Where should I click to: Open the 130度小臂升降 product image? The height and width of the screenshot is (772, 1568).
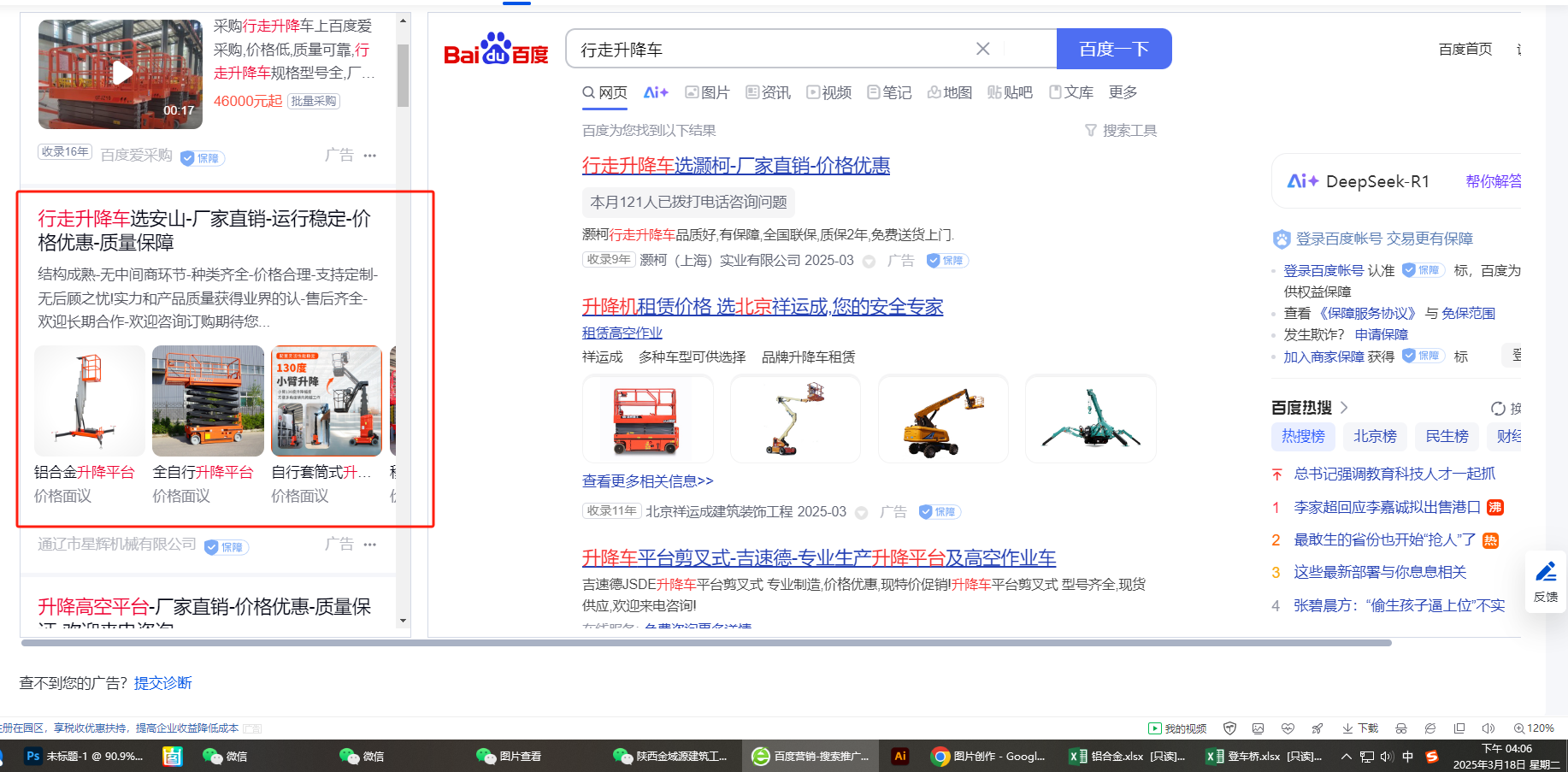[327, 401]
